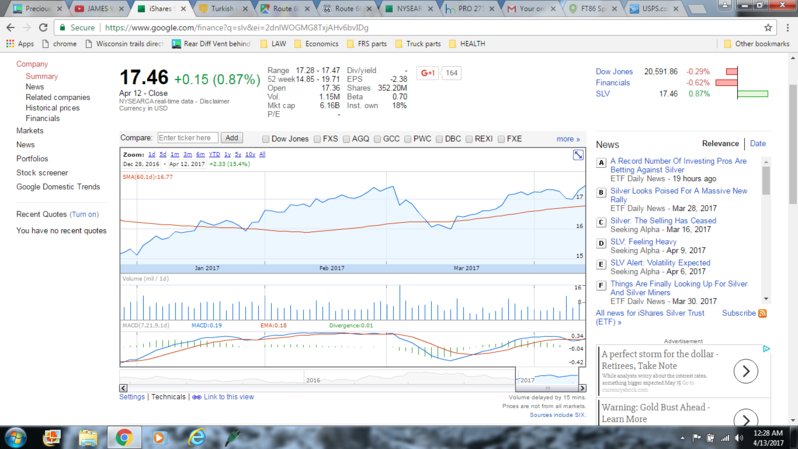Open Internet Explorer from the taskbar
This screenshot has height=449, width=798.
click(x=196, y=437)
